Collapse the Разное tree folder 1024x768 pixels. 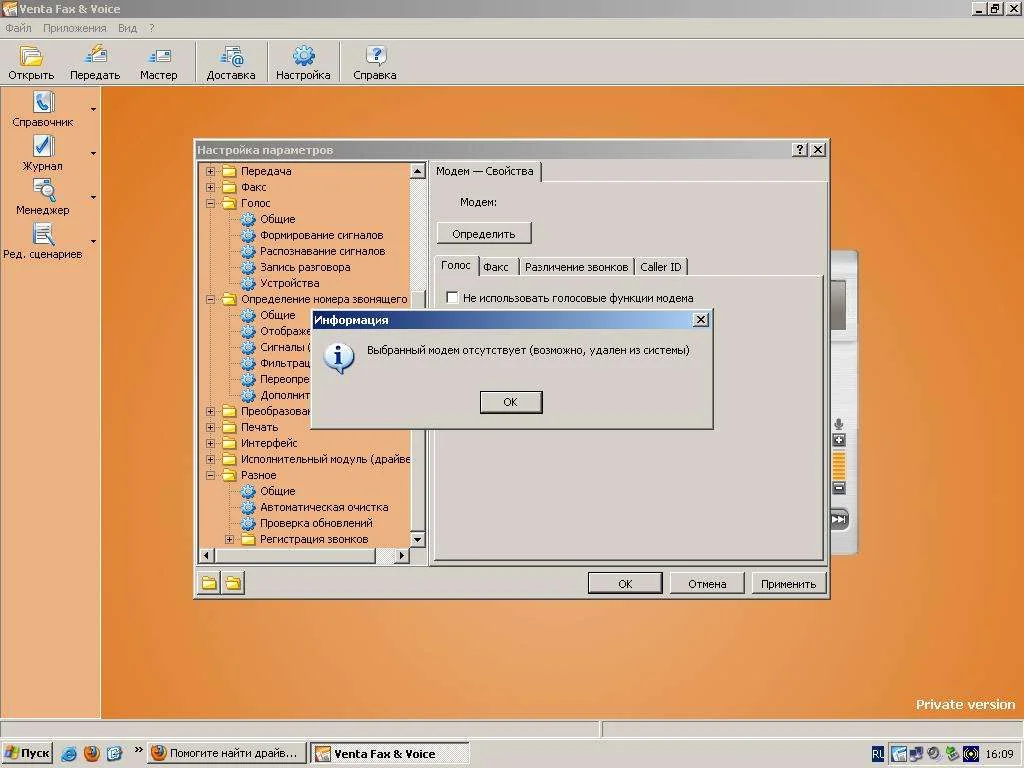pyautogui.click(x=210, y=475)
